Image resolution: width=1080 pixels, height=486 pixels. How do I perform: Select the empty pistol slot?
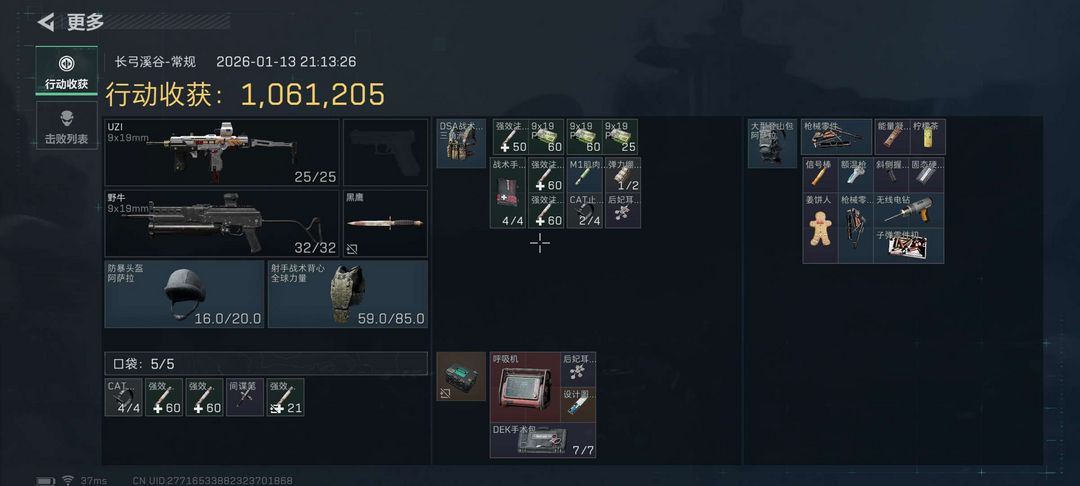tap(386, 152)
